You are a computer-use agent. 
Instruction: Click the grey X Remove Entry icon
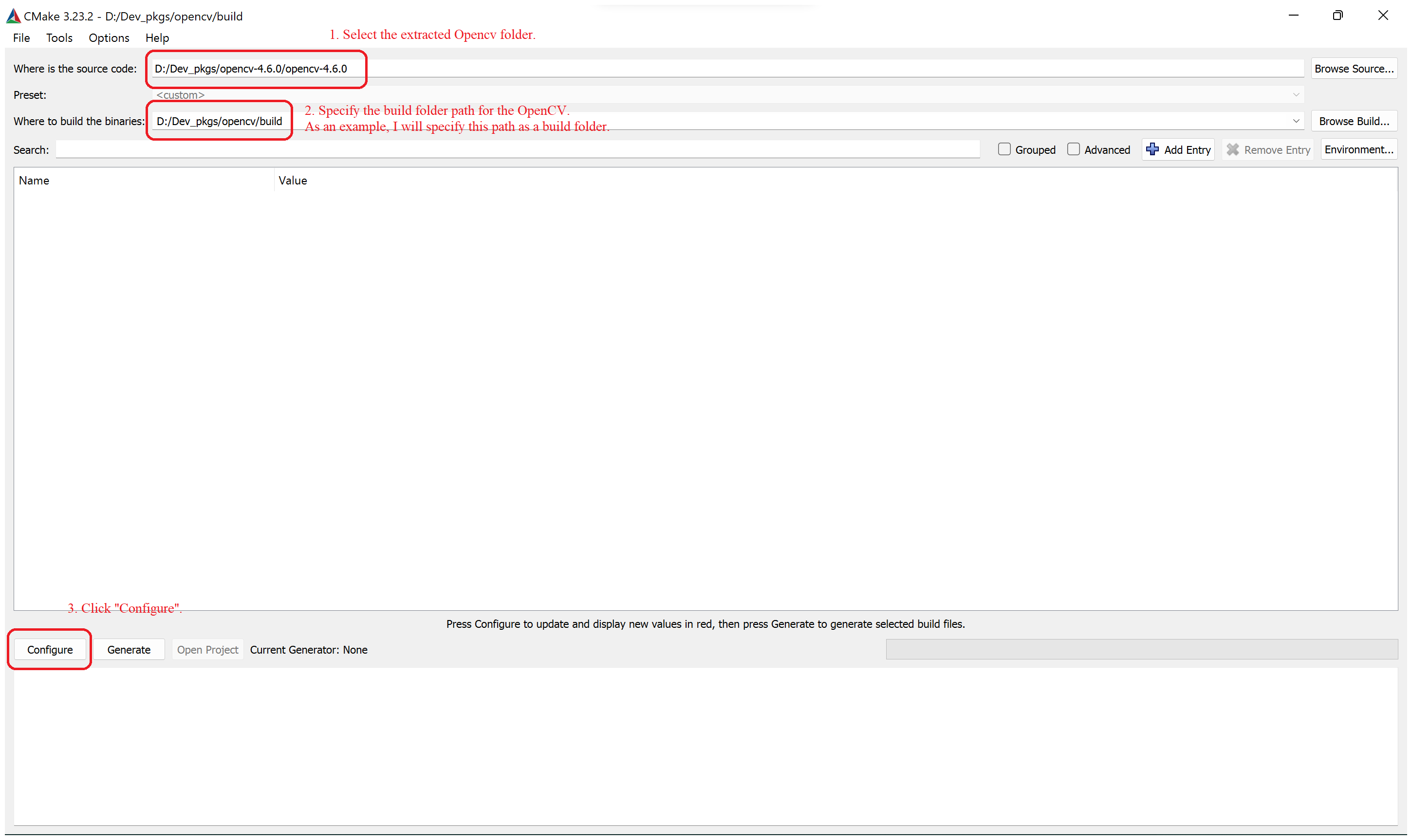[1232, 149]
